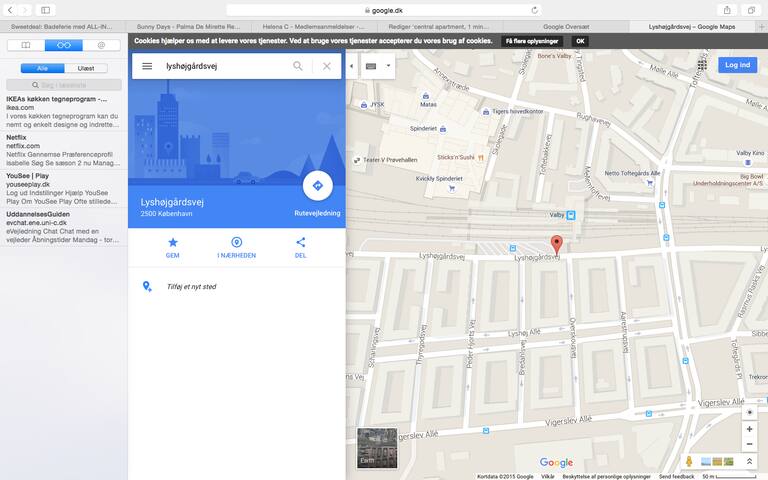Switch to Rediger central apartment tab
The height and width of the screenshot is (480, 768).
[x=439, y=26]
